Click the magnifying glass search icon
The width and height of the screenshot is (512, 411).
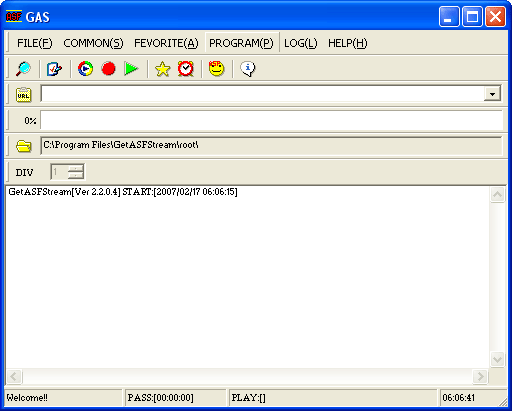tap(23, 69)
